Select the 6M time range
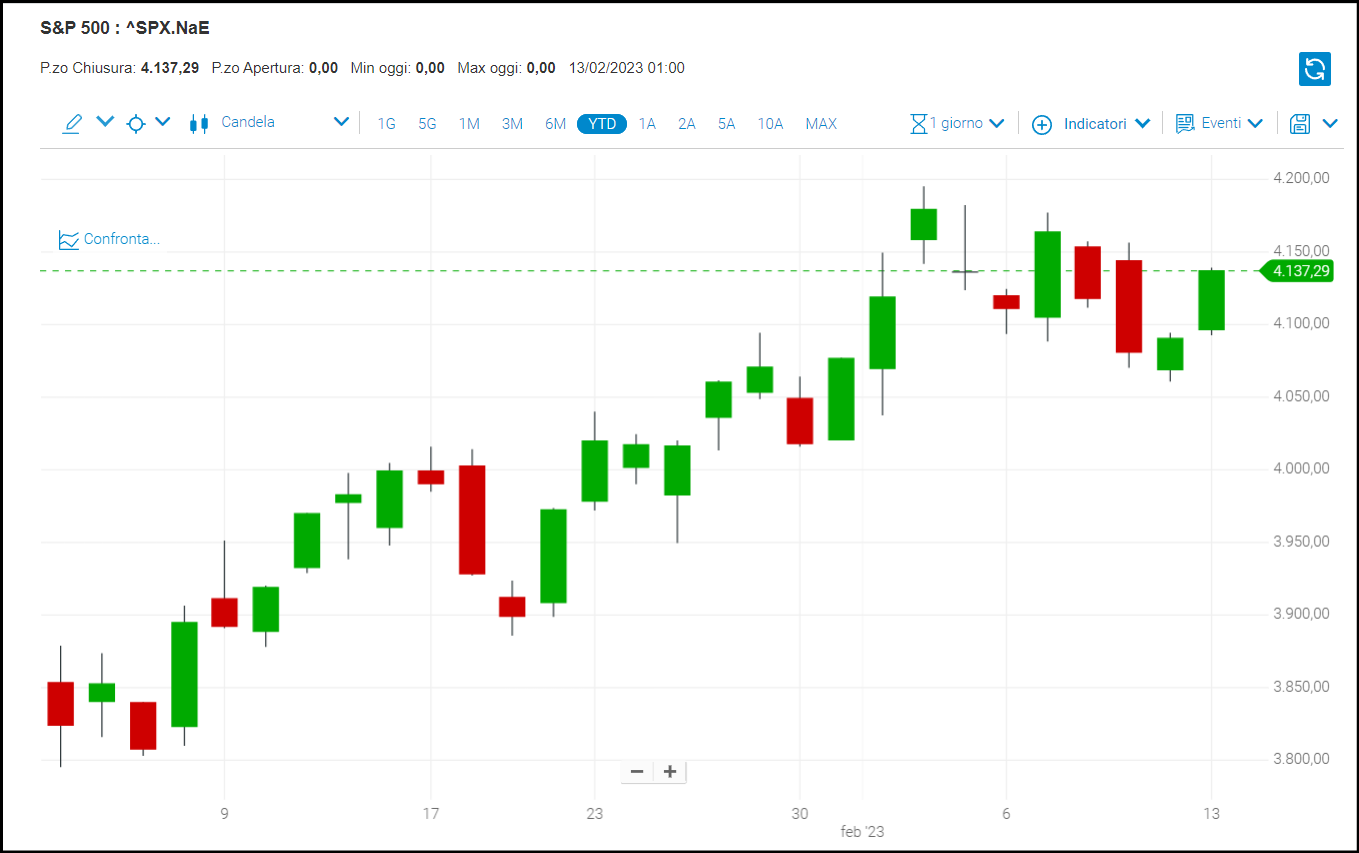 click(555, 124)
